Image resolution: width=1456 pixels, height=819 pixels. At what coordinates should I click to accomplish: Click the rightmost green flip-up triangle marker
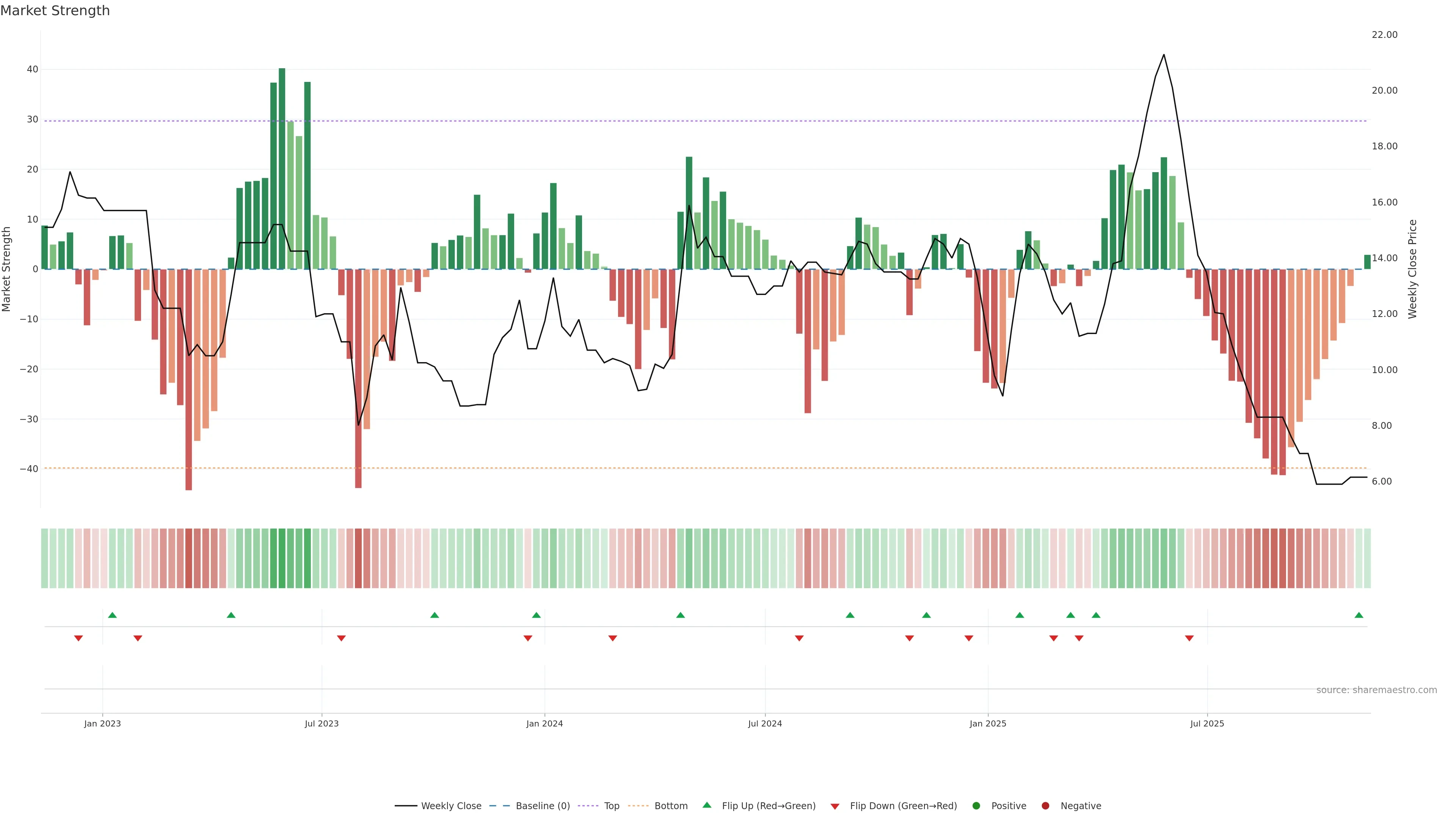[x=1359, y=615]
